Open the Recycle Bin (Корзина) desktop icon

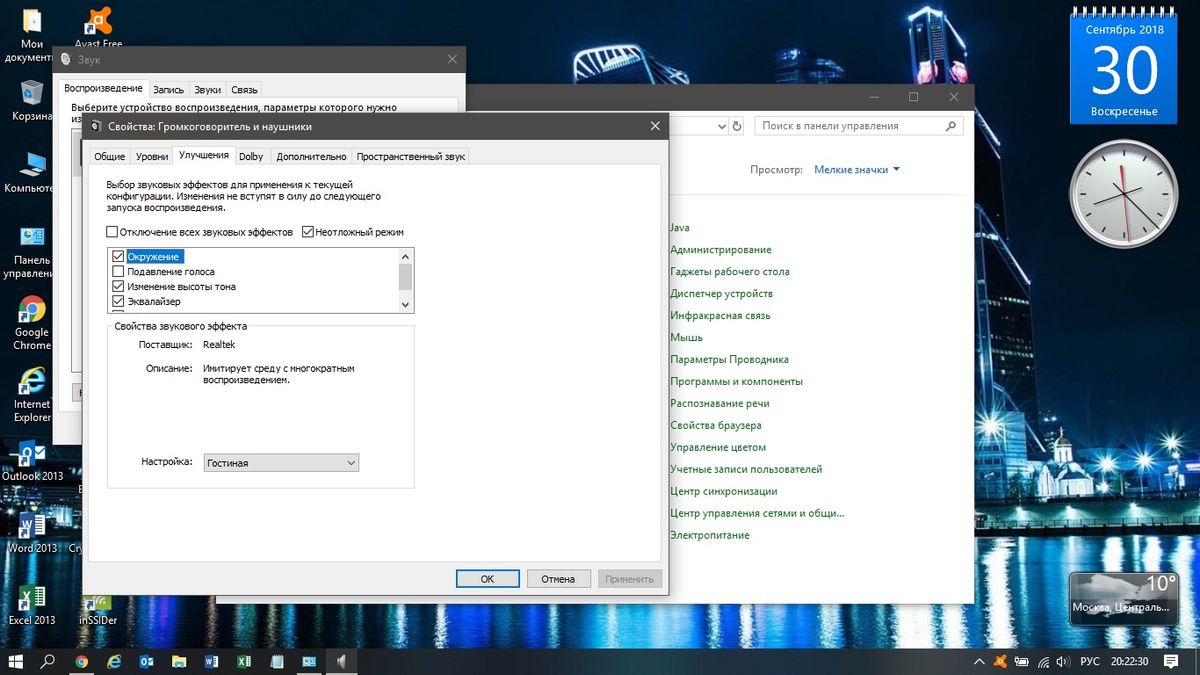click(31, 94)
